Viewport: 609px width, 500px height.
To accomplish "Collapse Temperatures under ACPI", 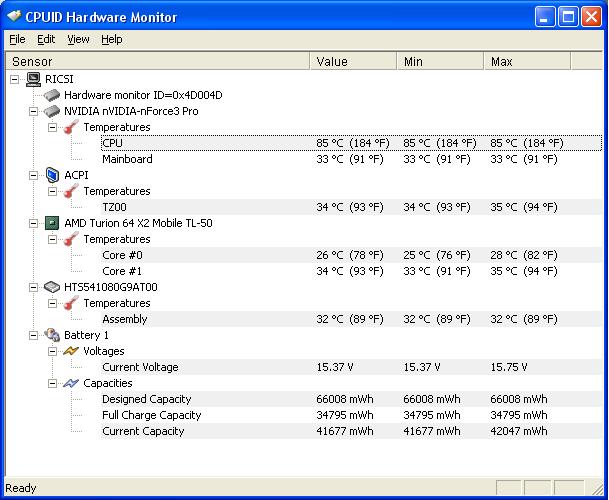I will pos(52,191).
